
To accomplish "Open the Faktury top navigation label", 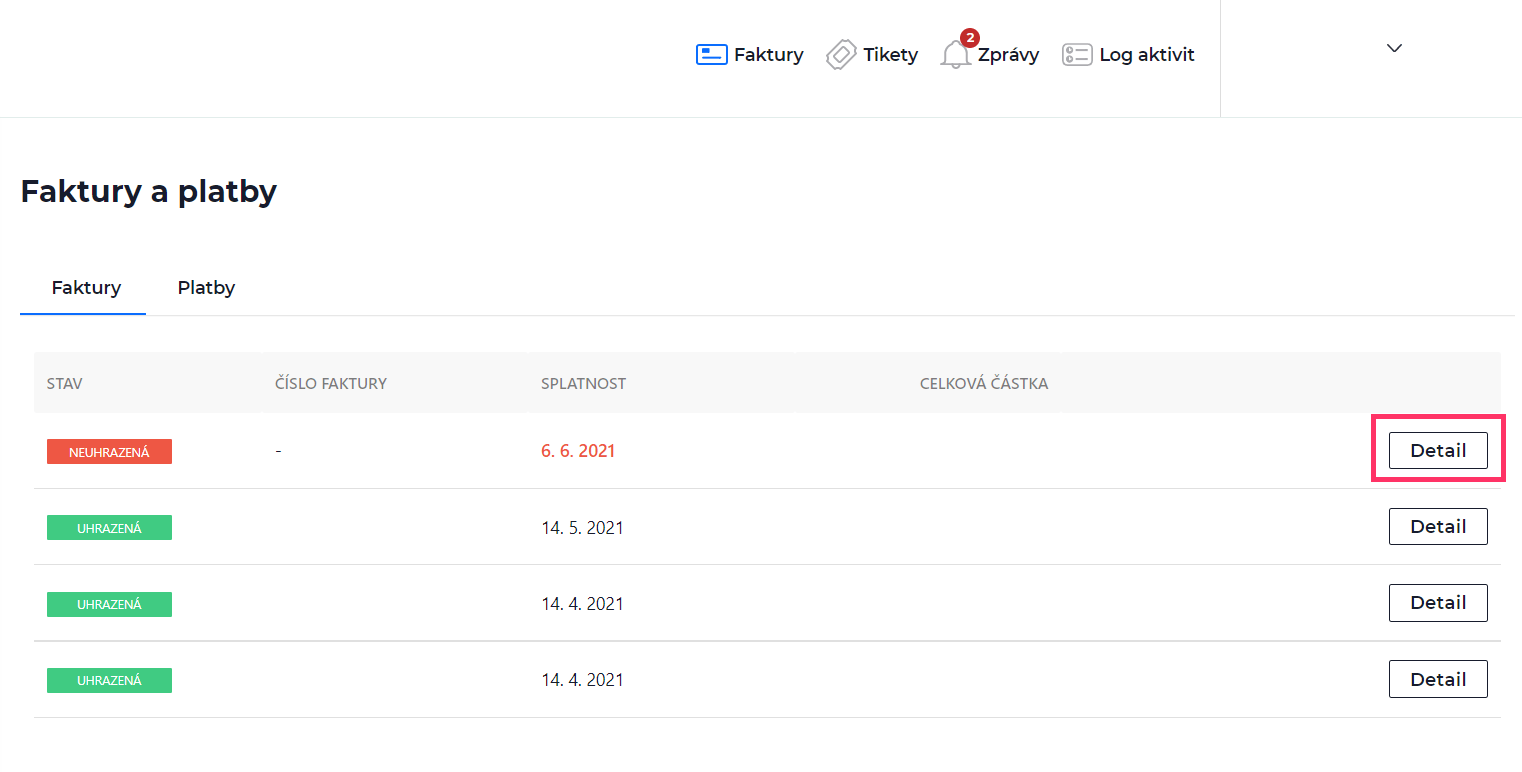I will pyautogui.click(x=768, y=55).
